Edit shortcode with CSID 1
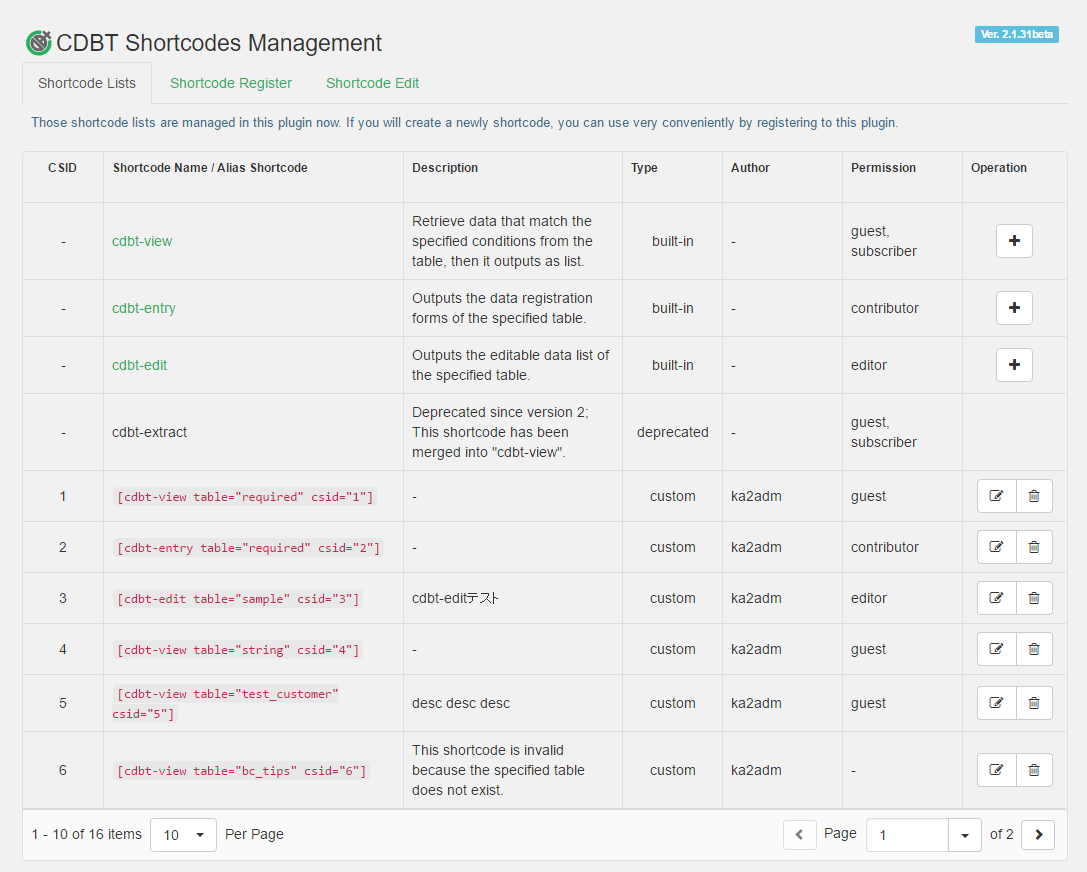 996,496
